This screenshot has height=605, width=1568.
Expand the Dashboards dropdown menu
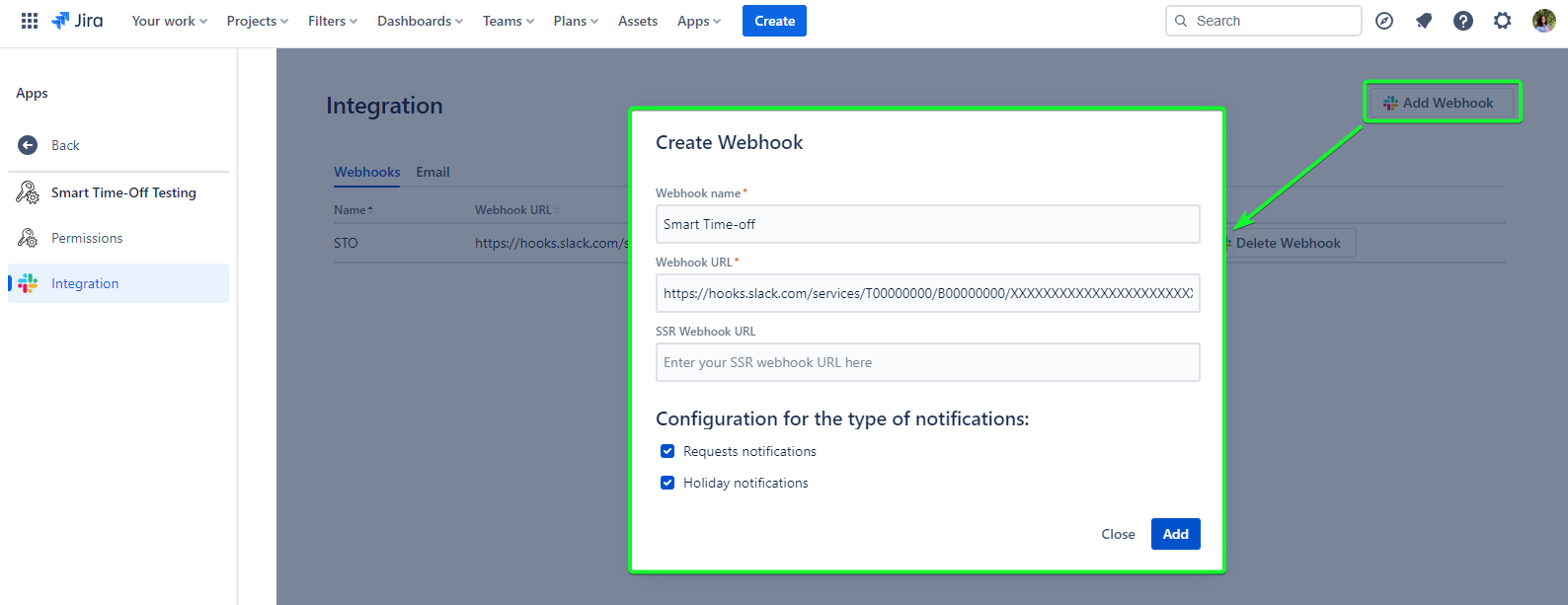[x=420, y=21]
